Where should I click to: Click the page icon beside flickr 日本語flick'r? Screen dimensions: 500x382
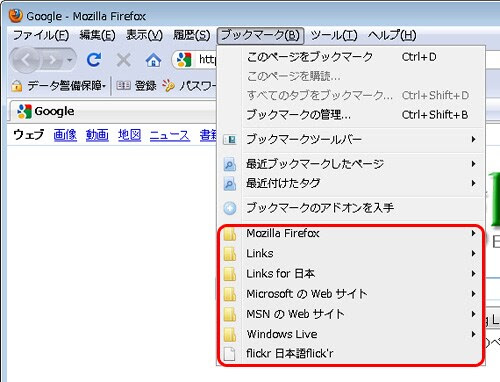pos(229,354)
